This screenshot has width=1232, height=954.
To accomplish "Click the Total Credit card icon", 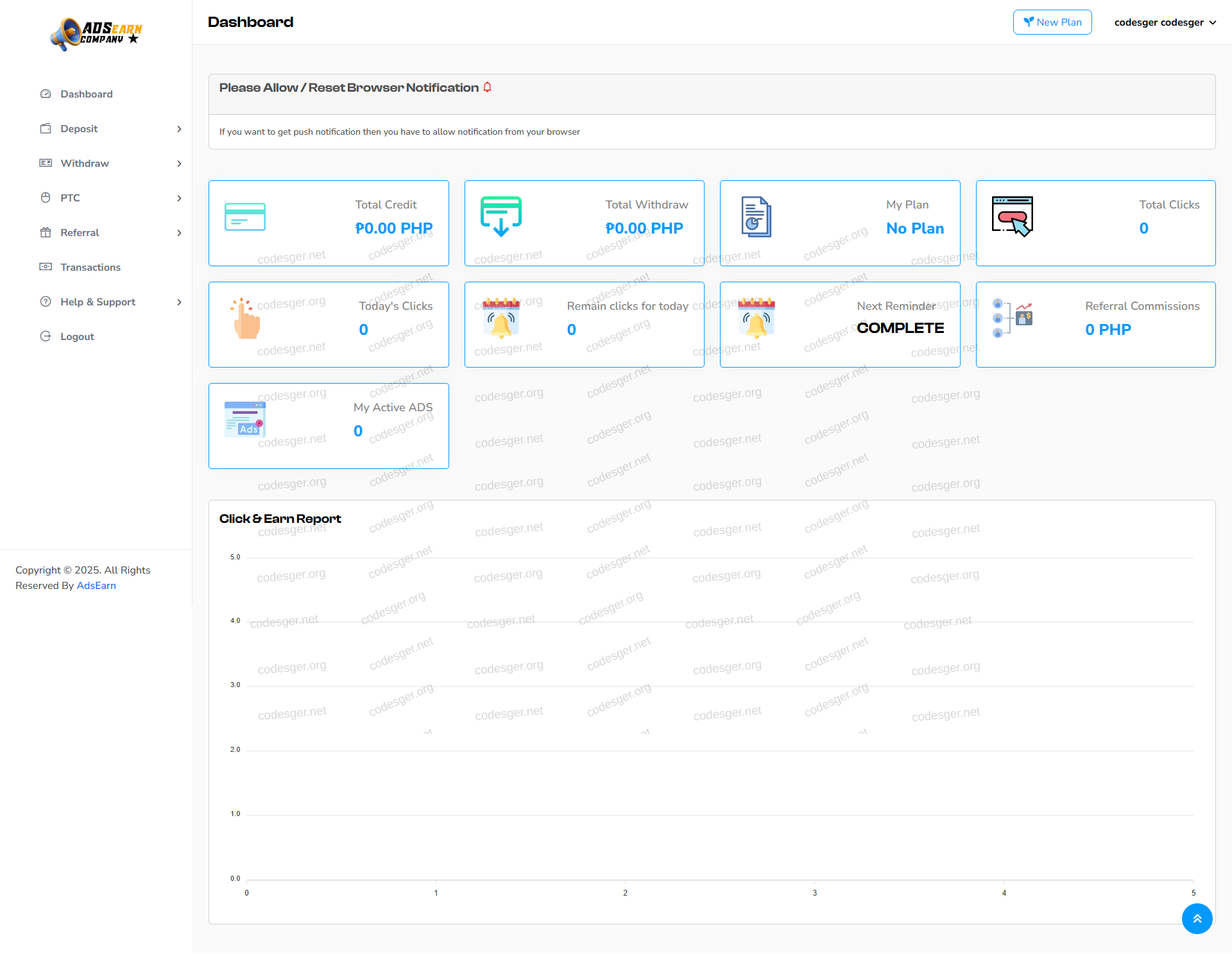I will tap(244, 217).
